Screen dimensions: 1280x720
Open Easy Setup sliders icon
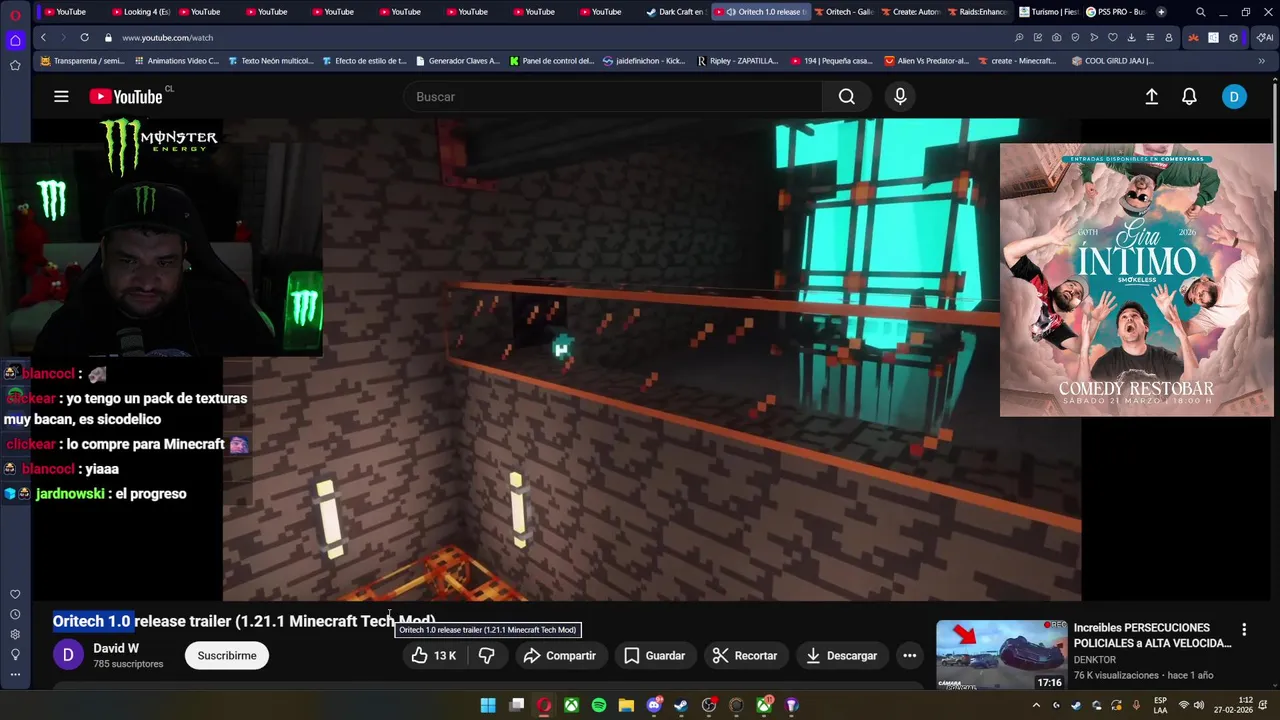1150,37
